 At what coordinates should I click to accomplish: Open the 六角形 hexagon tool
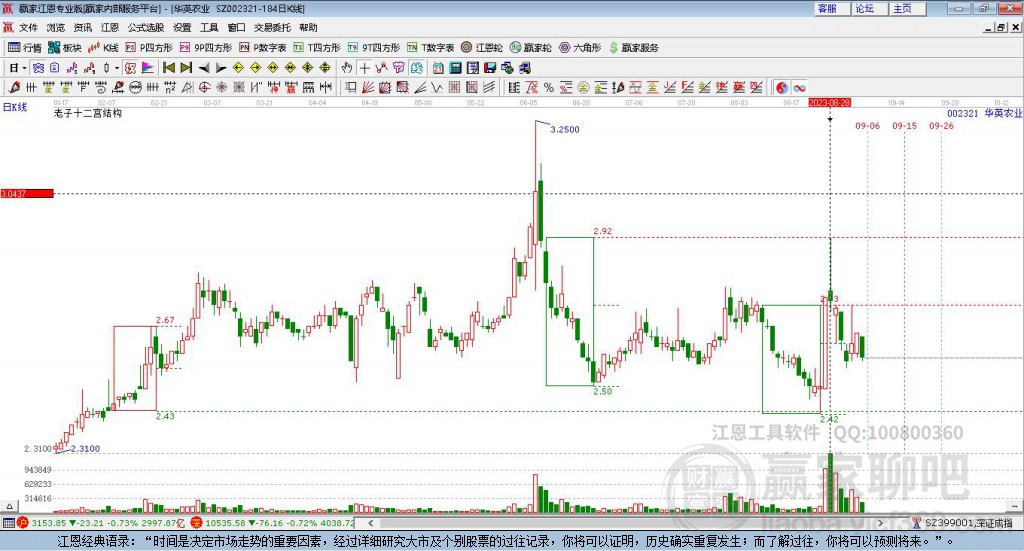point(580,48)
